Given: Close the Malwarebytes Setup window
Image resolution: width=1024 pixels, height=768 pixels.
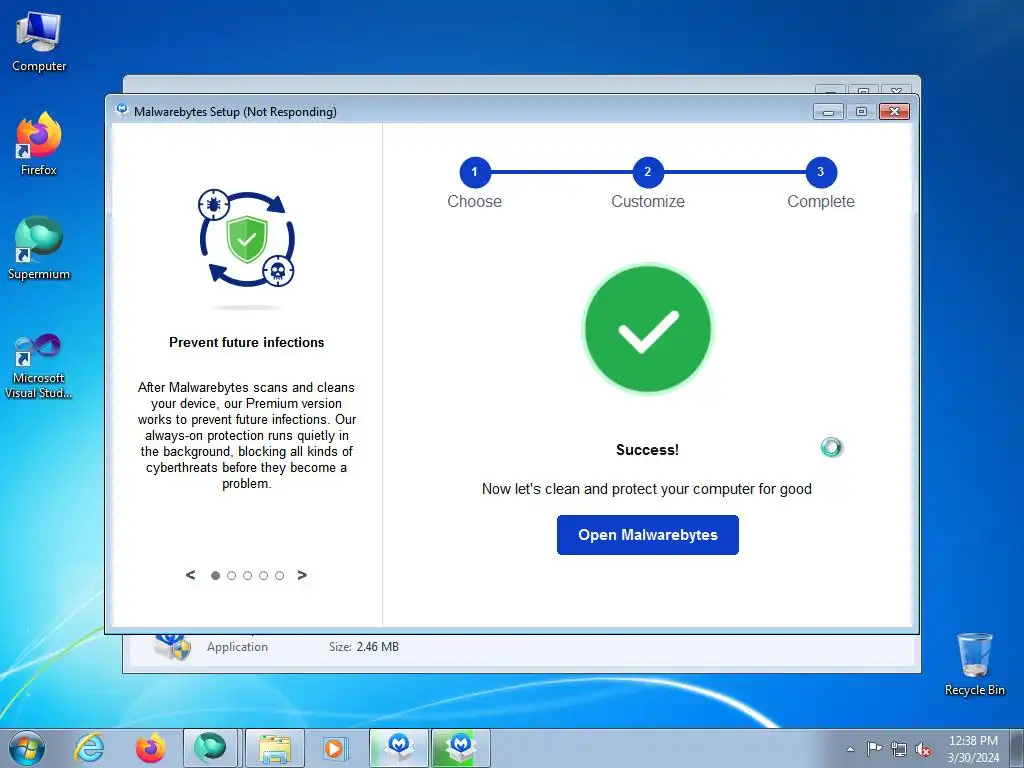Looking at the screenshot, I should 894,112.
